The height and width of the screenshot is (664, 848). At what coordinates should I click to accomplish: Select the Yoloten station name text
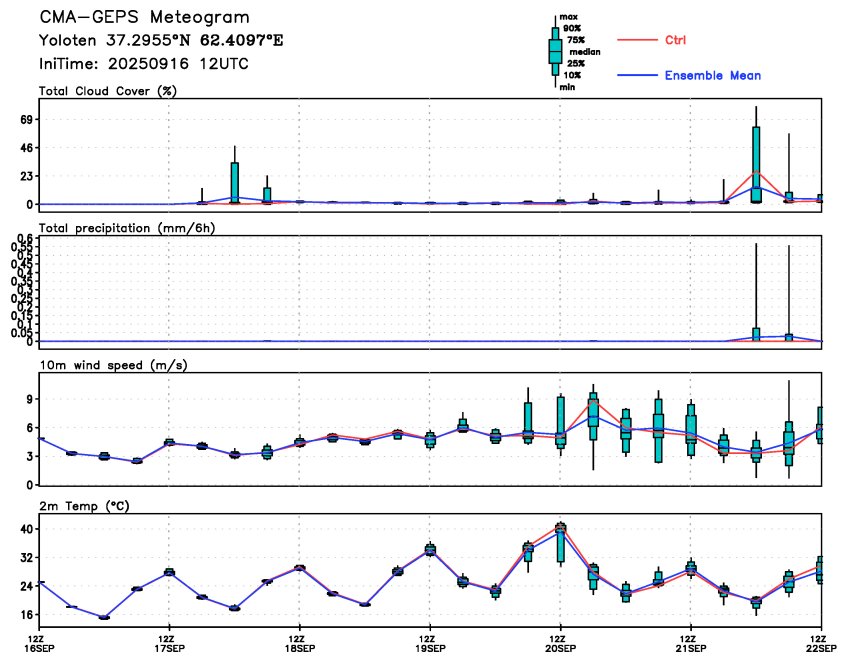click(68, 41)
